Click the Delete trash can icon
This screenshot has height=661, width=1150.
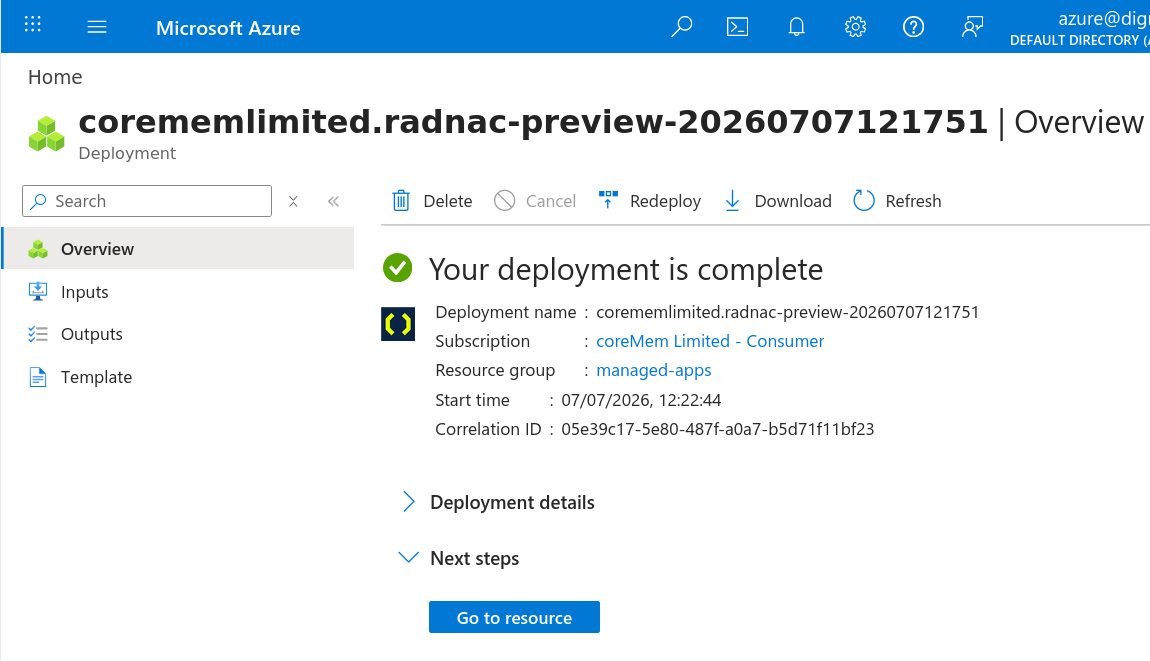point(401,201)
